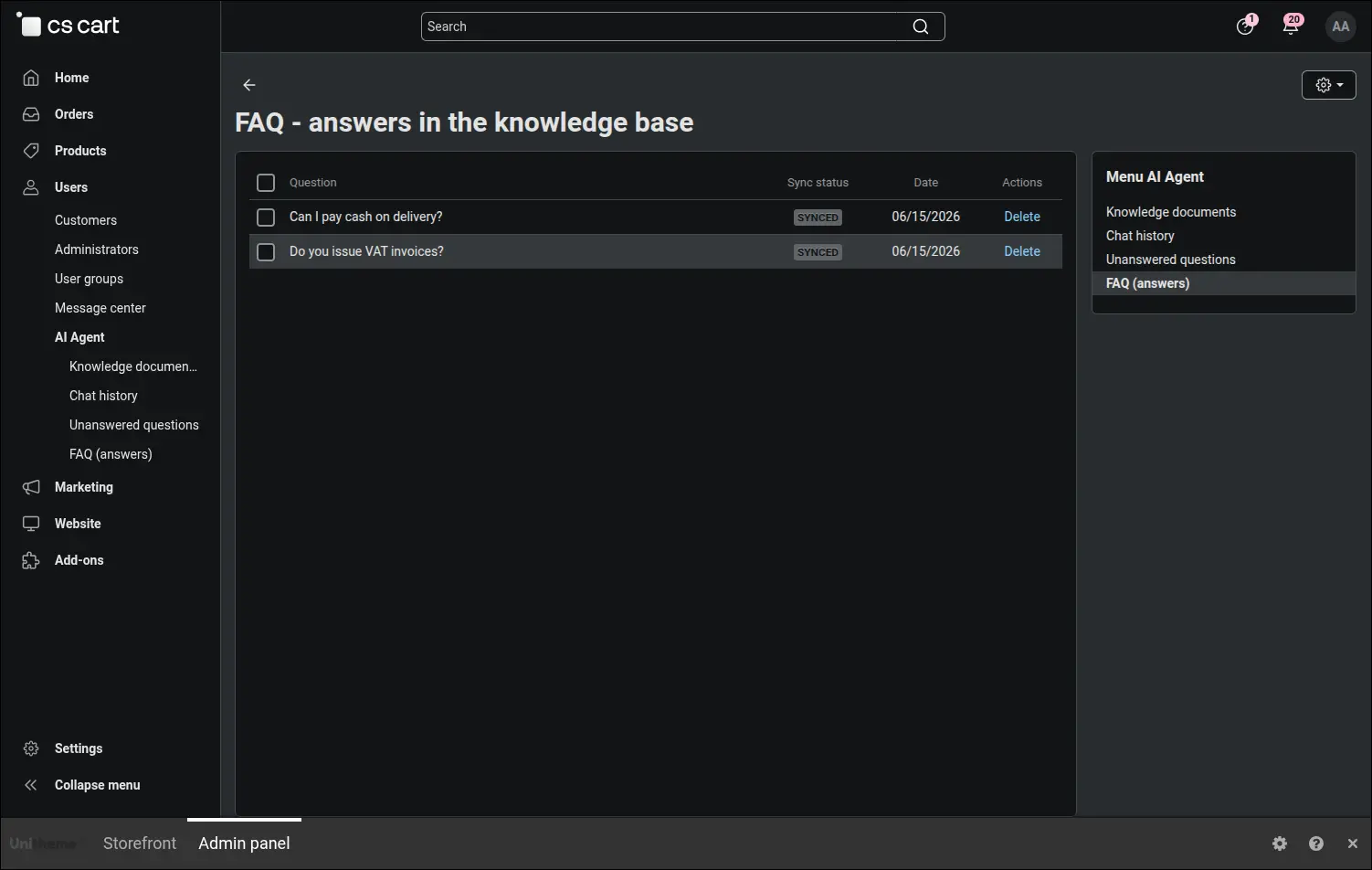Open 'Do you issue VAT invoices?' question
1372x870 pixels.
pos(366,251)
